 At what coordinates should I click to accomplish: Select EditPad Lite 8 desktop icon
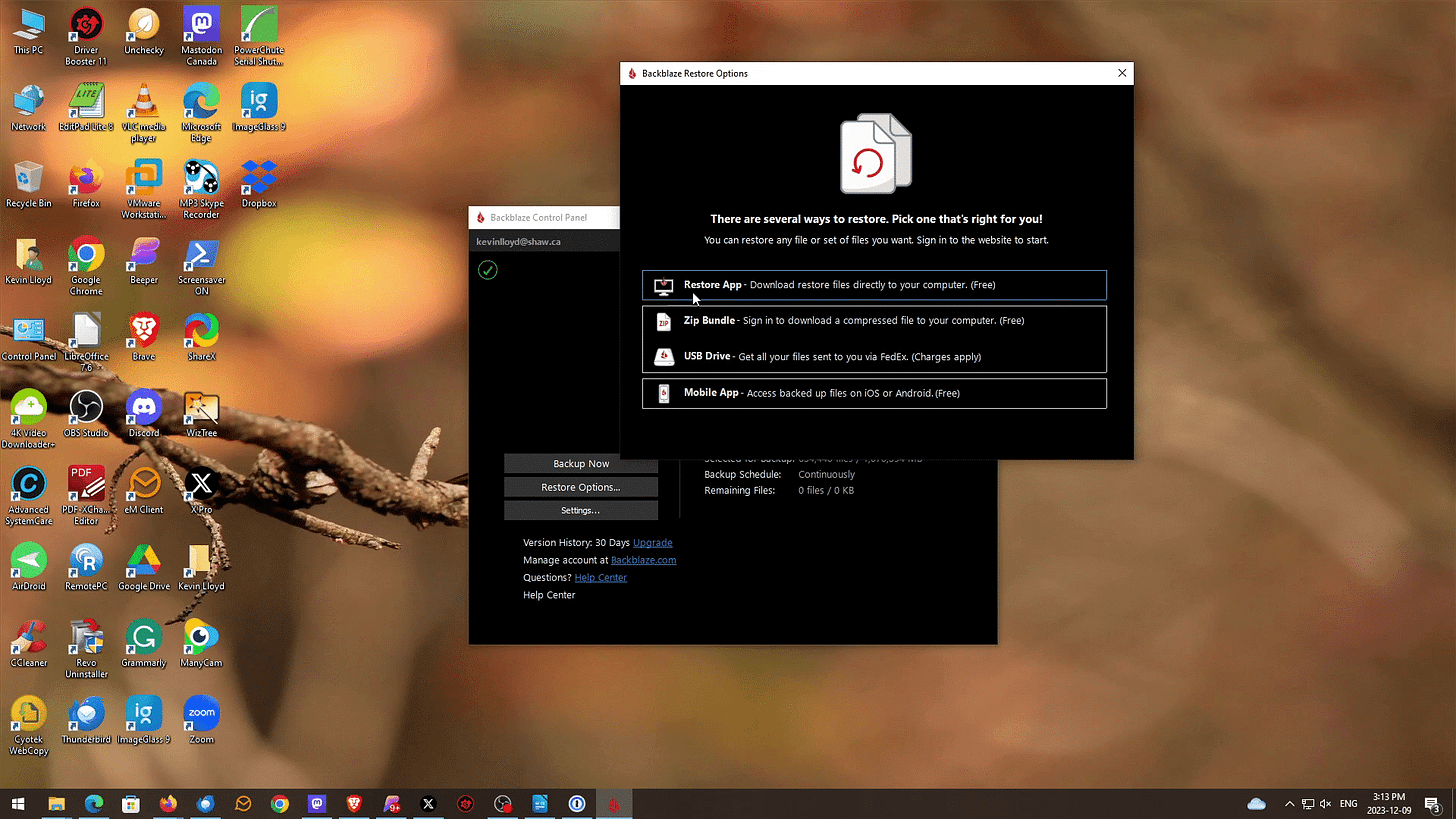[86, 108]
